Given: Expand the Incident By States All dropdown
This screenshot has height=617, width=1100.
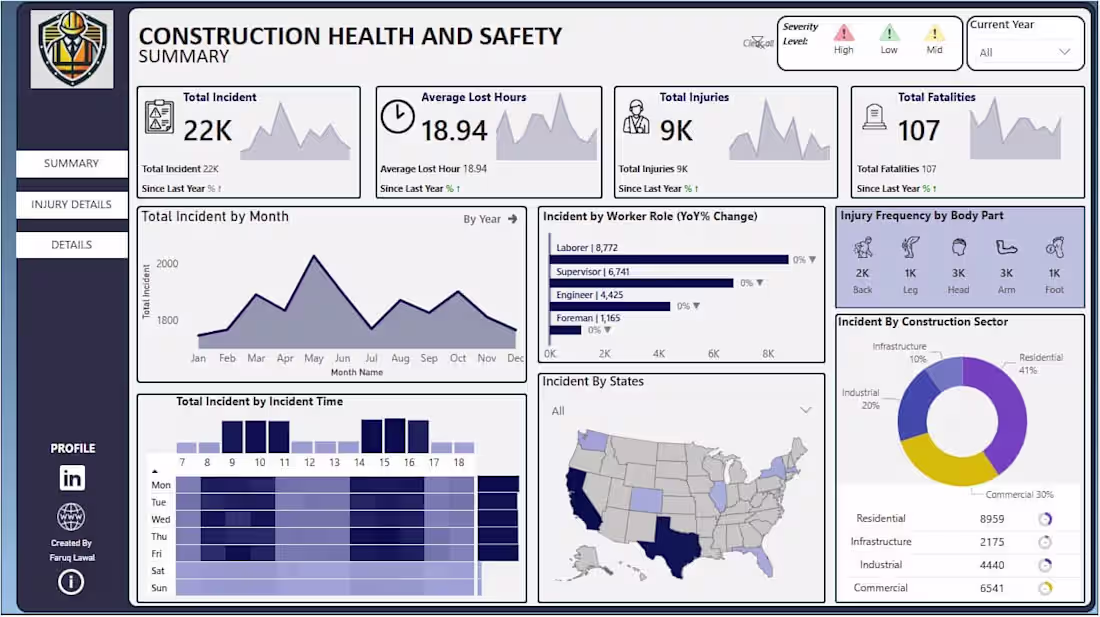Looking at the screenshot, I should click(806, 410).
